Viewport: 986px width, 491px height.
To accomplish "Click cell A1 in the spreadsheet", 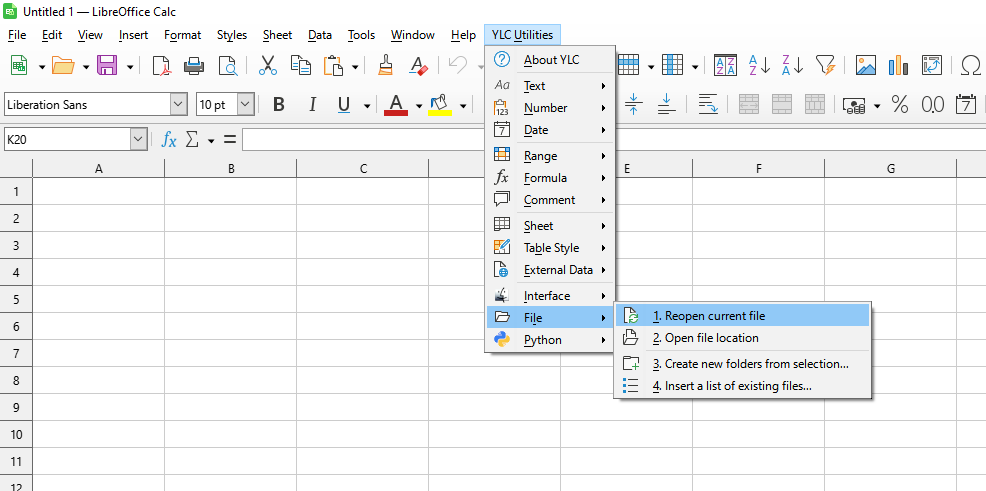I will [x=98, y=191].
